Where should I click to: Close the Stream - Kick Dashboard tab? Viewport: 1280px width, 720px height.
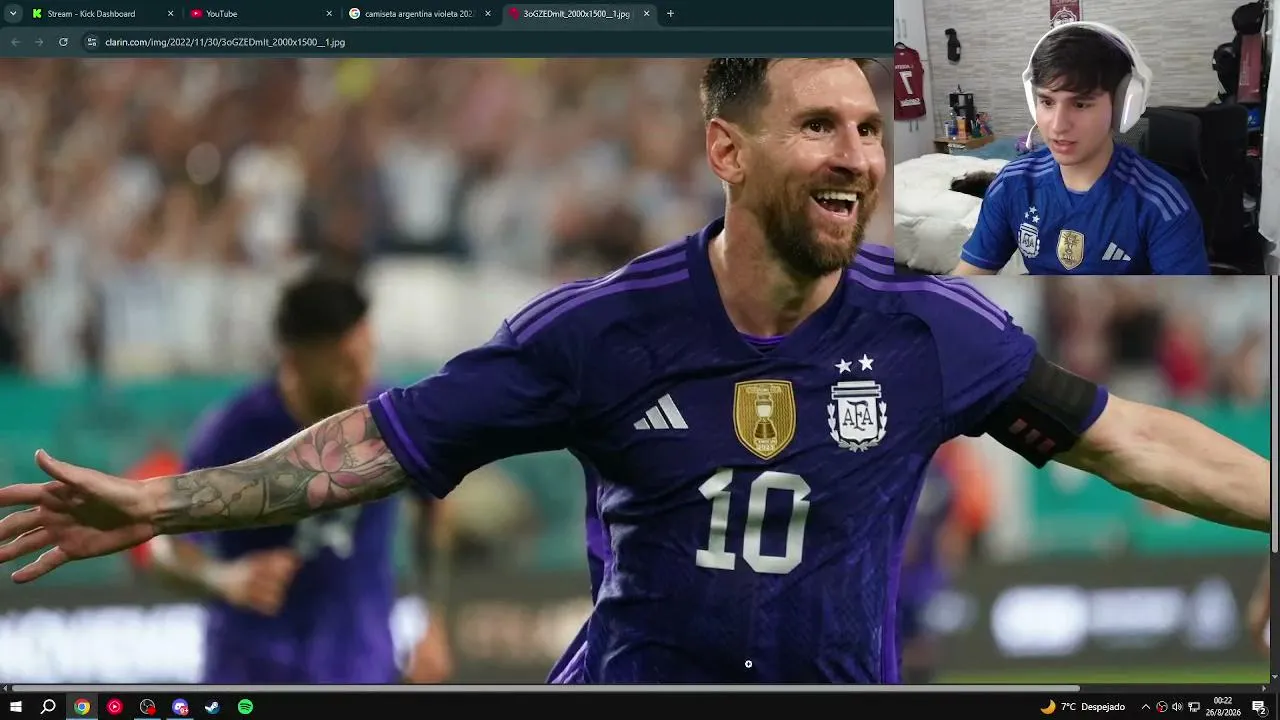(170, 14)
